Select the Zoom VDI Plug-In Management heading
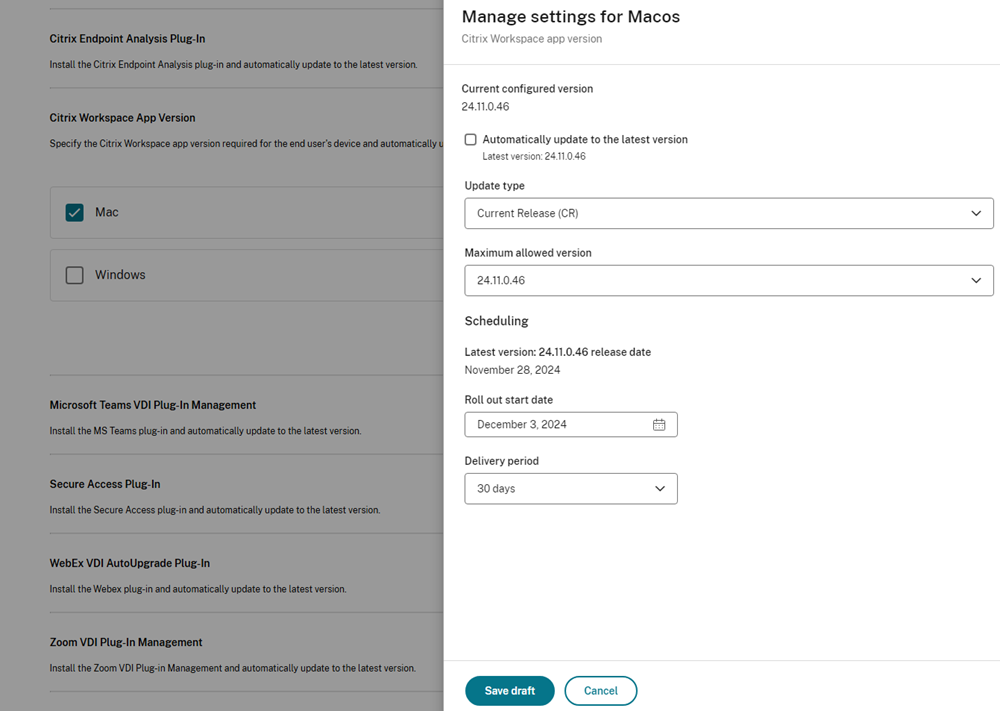 pos(126,642)
